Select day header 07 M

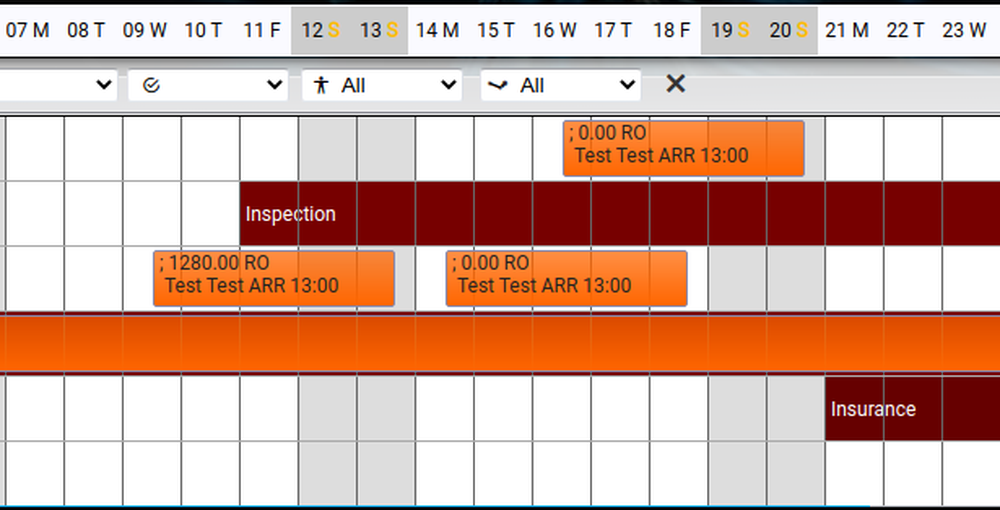[x=27, y=30]
